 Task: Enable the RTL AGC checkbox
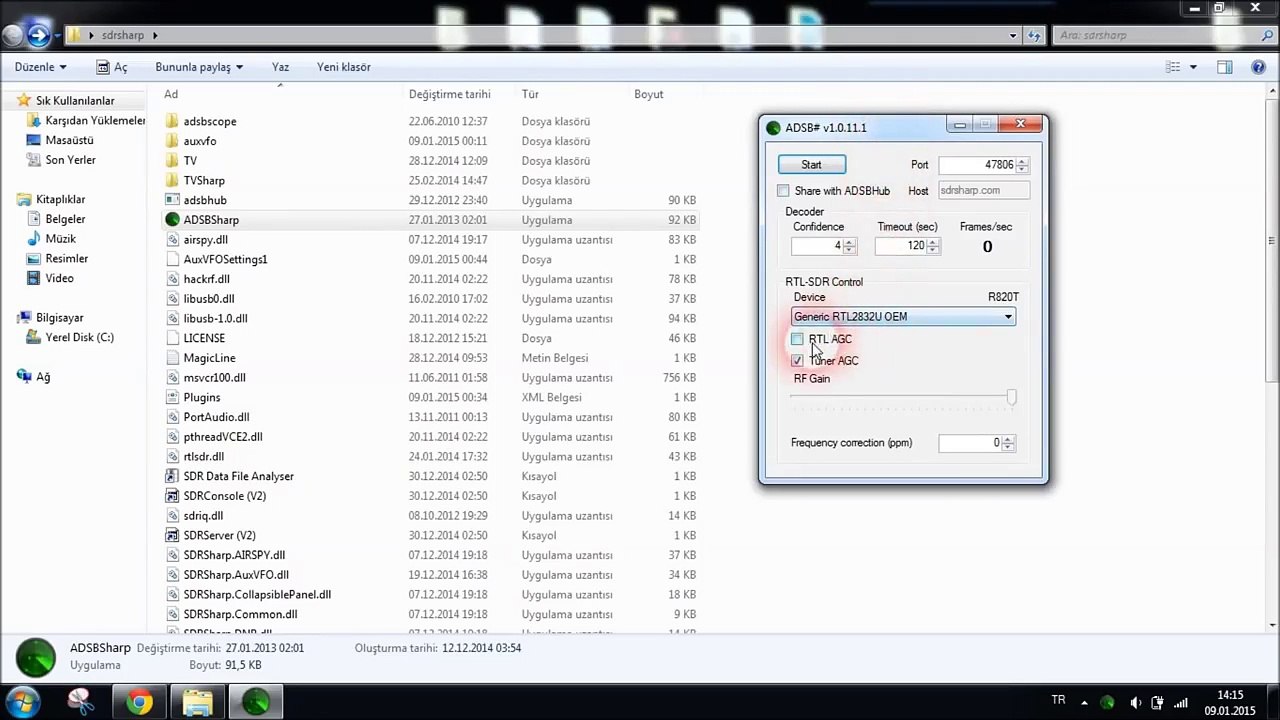797,339
